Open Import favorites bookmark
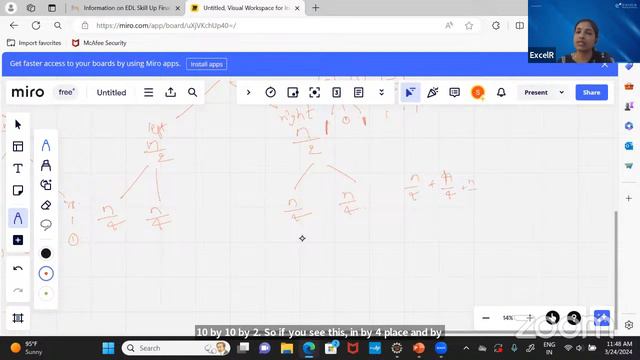The width and height of the screenshot is (640, 360). [34, 43]
